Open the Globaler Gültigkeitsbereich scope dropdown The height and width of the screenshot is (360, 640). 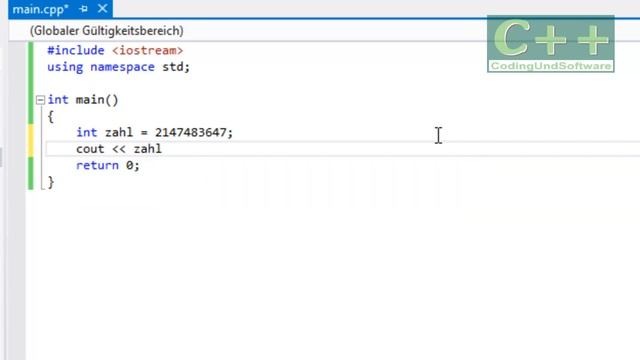click(107, 31)
